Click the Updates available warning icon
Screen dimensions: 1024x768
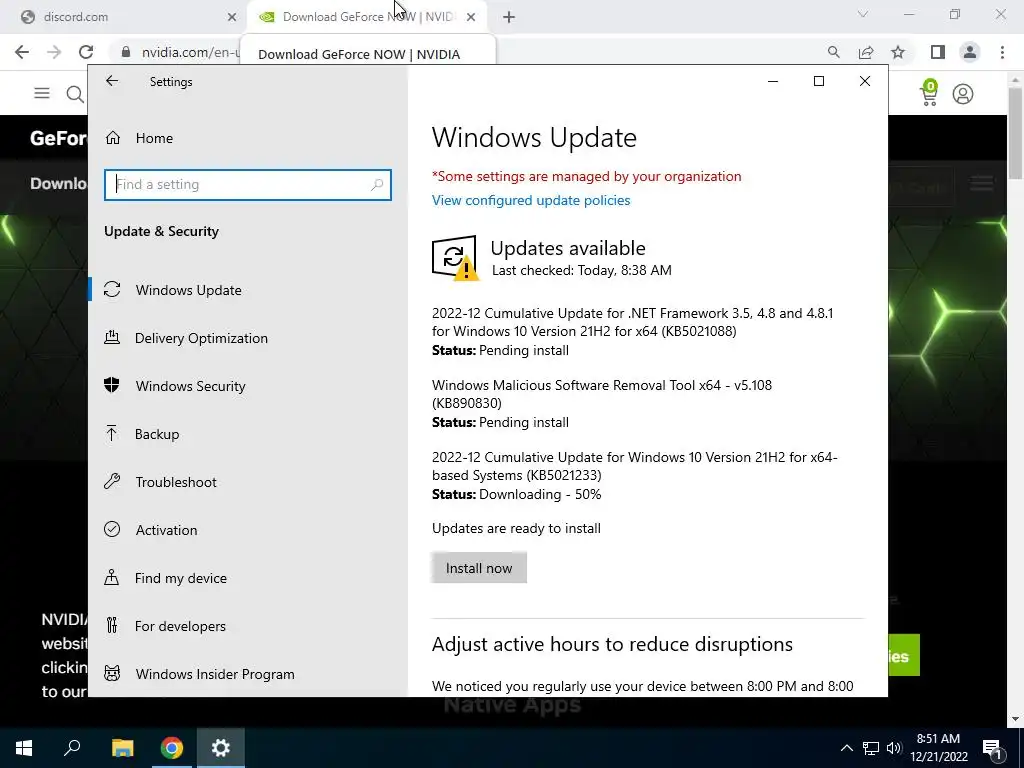(455, 258)
